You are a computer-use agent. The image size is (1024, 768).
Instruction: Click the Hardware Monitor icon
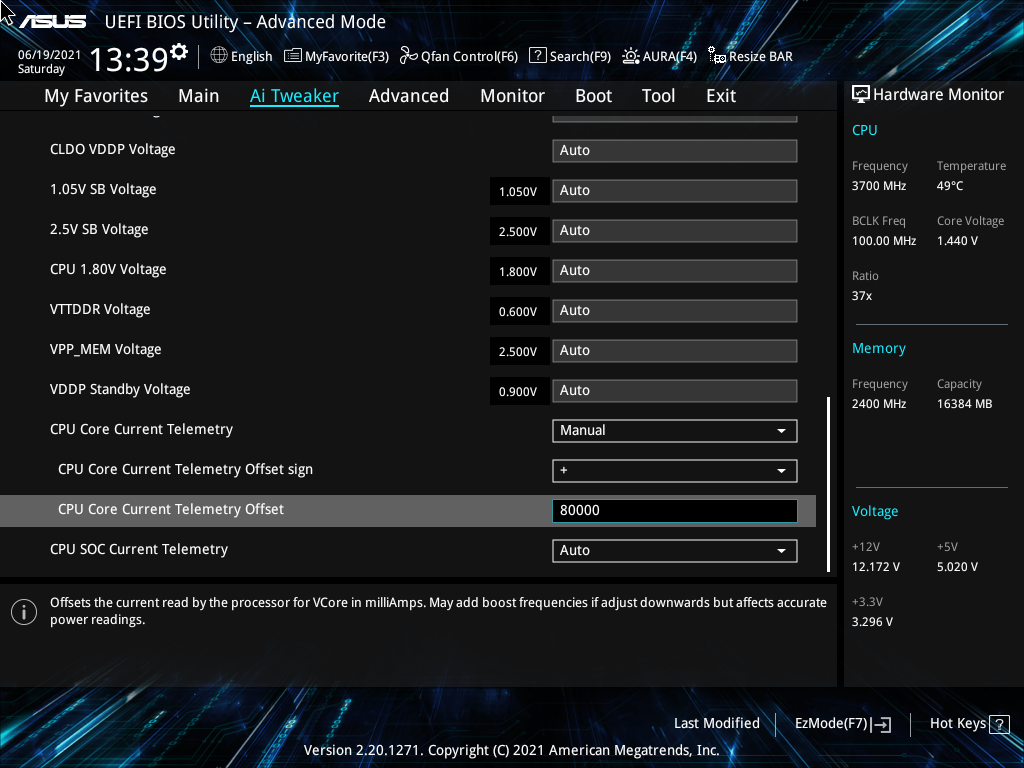(x=861, y=93)
